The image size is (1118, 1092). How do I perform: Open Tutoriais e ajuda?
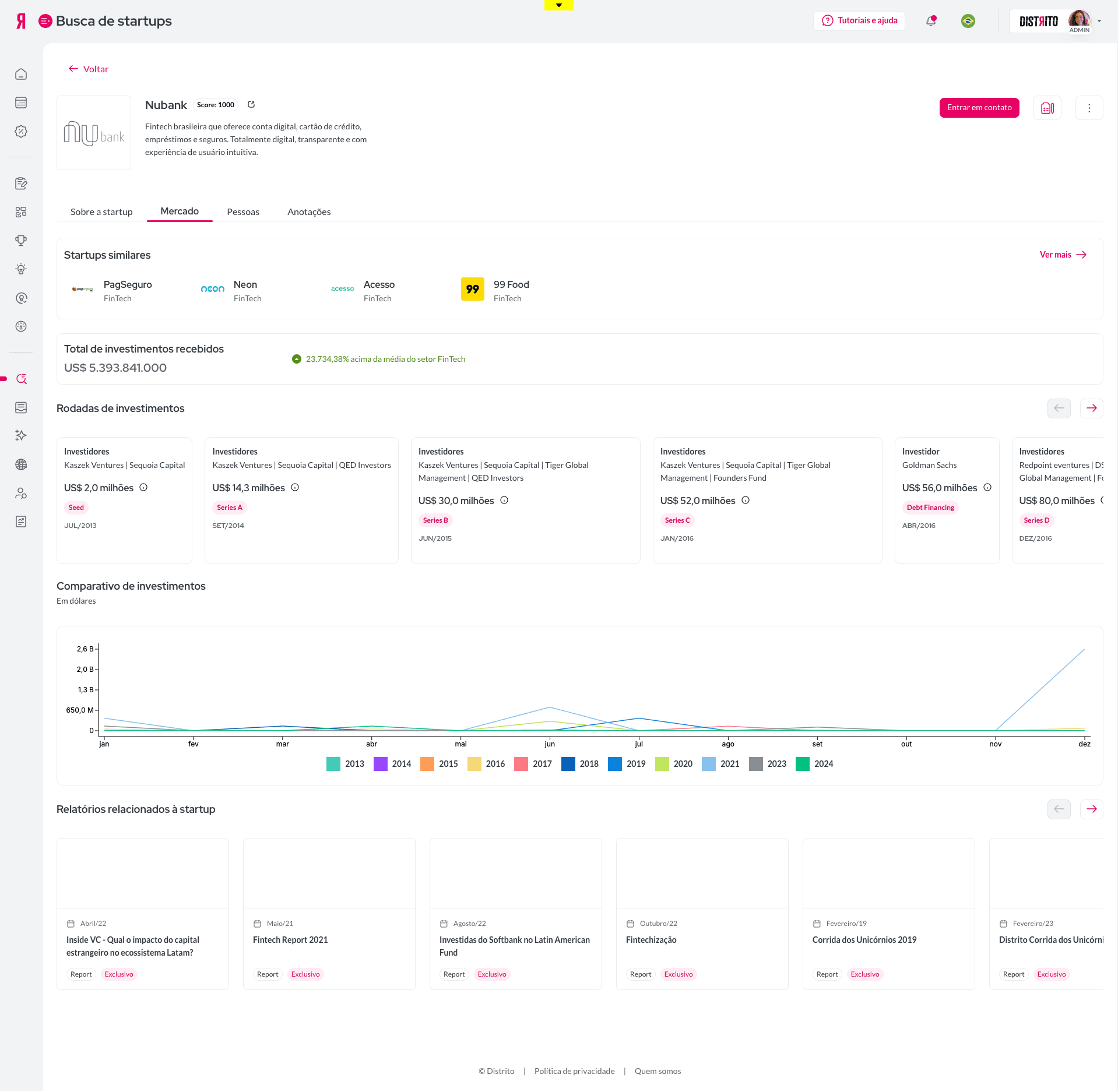[x=859, y=20]
